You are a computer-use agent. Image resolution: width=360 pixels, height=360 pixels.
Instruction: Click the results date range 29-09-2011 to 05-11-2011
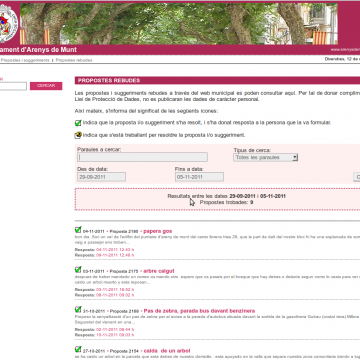258,196
